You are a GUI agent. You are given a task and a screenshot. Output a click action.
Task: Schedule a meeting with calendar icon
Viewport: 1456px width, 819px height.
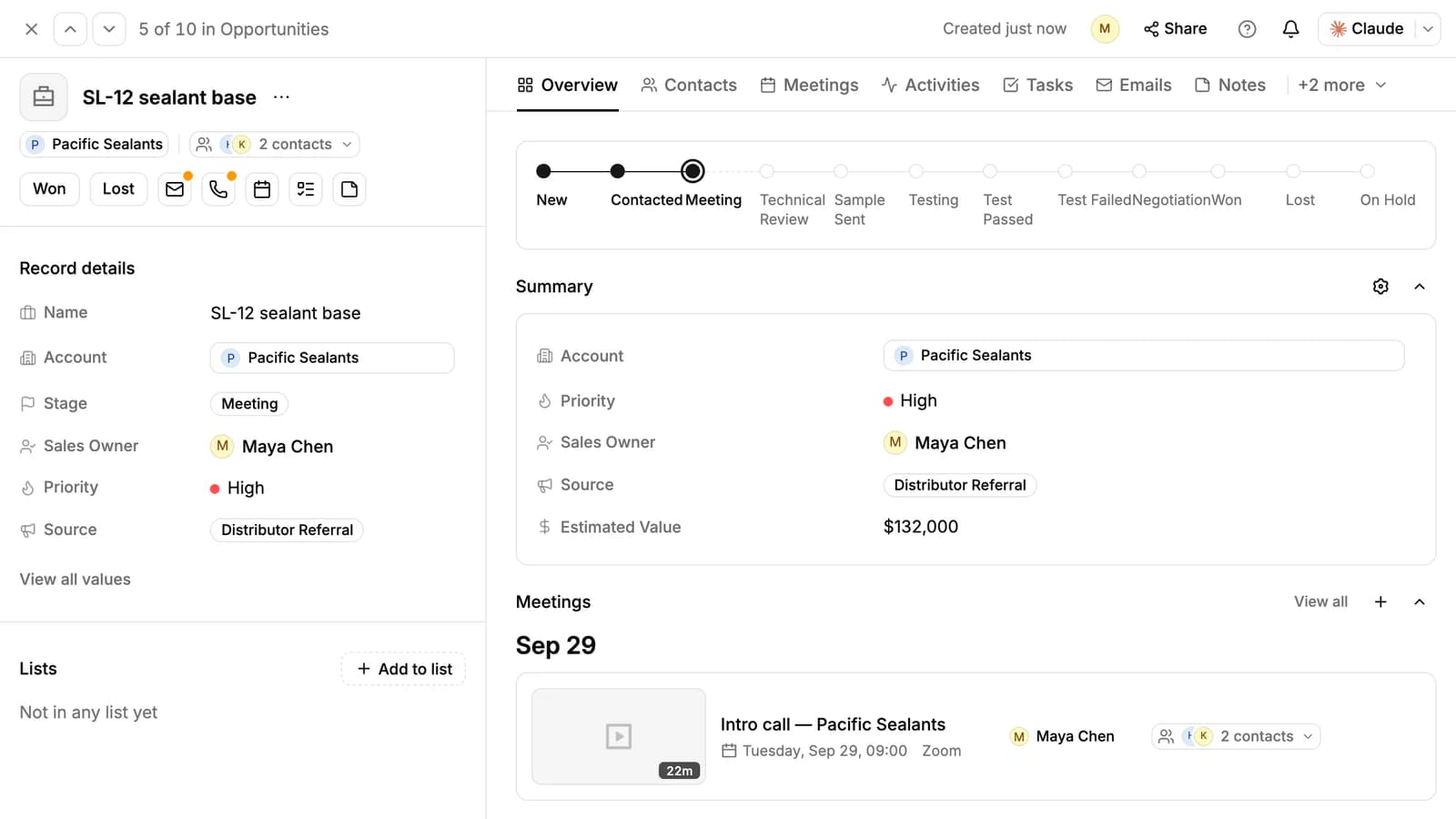[x=262, y=189]
